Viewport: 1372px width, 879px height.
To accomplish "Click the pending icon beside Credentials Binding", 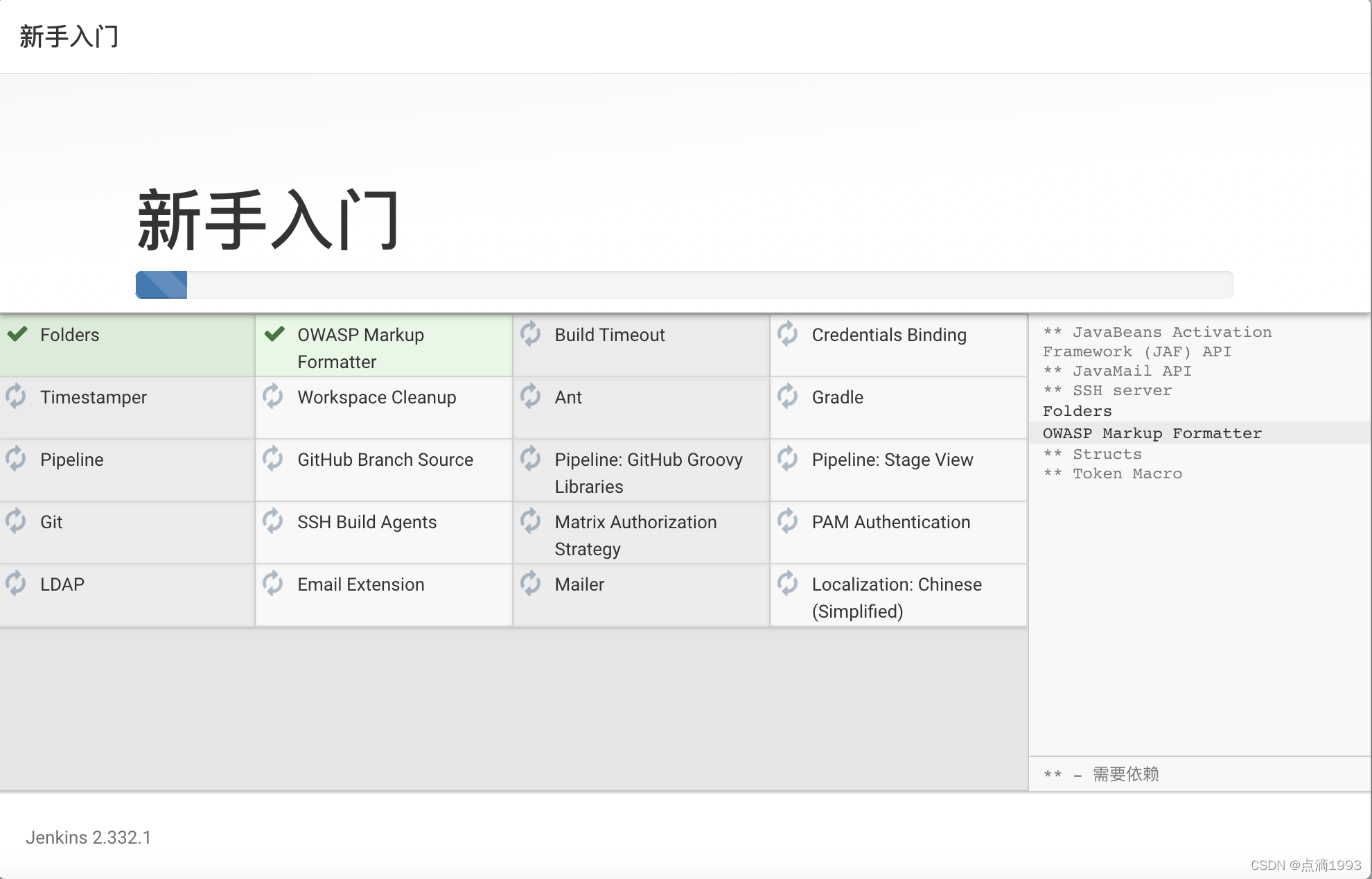I will click(788, 333).
